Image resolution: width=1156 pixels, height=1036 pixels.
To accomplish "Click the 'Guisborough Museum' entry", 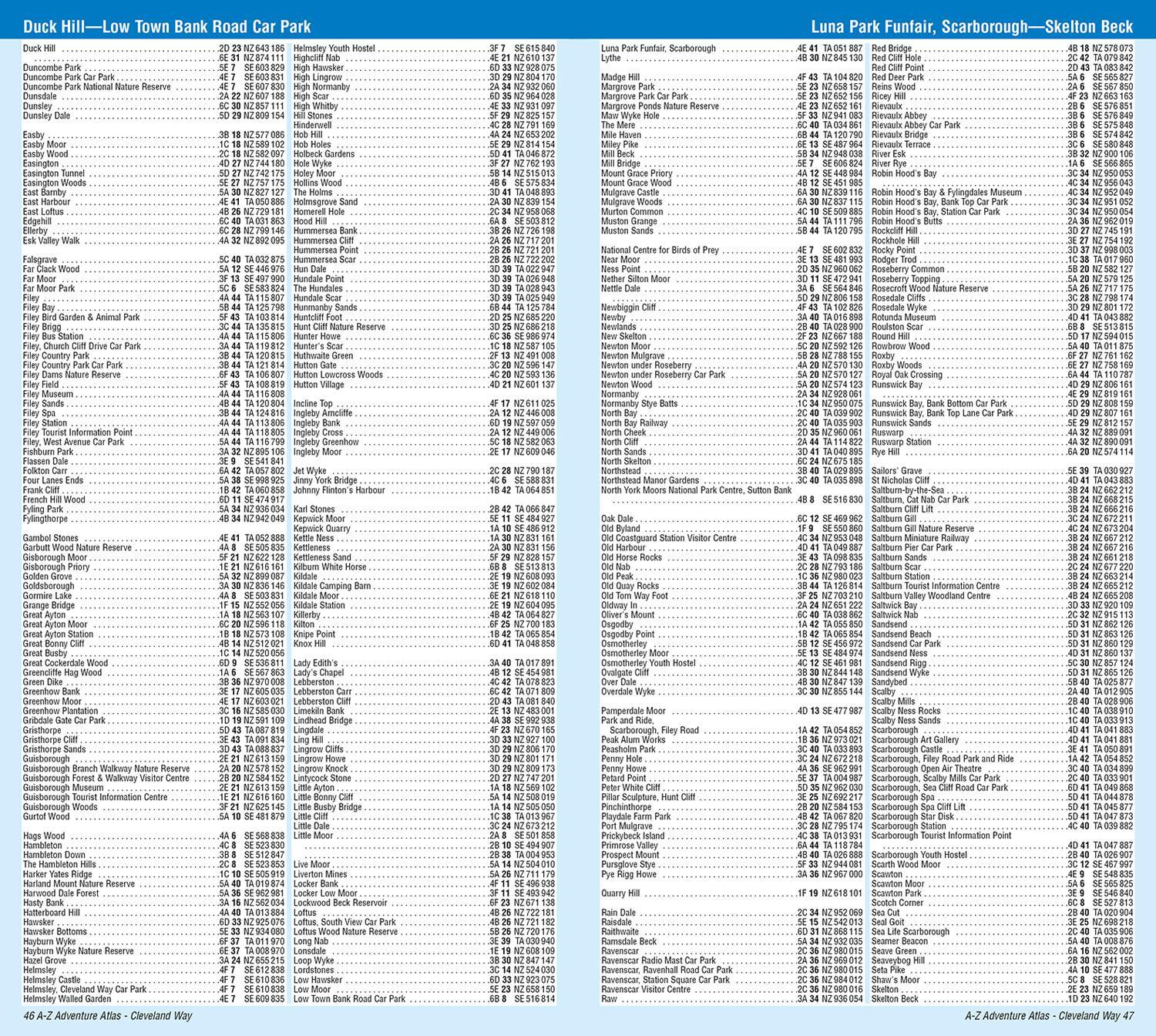I will point(154,788).
